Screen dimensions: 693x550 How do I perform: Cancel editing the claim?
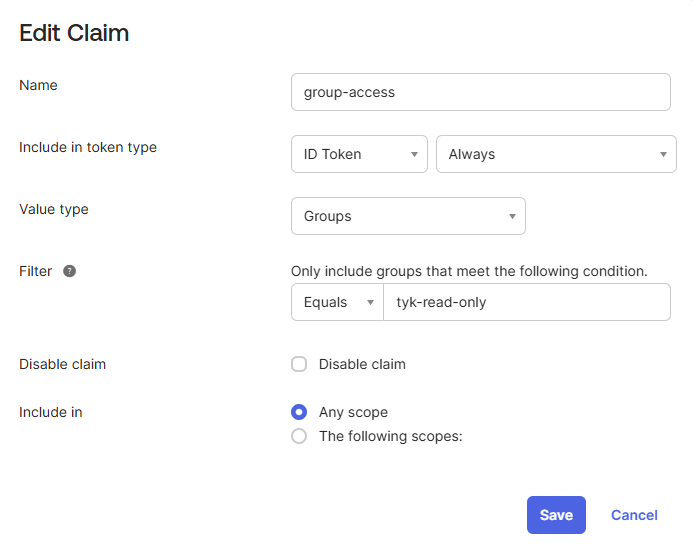(x=634, y=515)
